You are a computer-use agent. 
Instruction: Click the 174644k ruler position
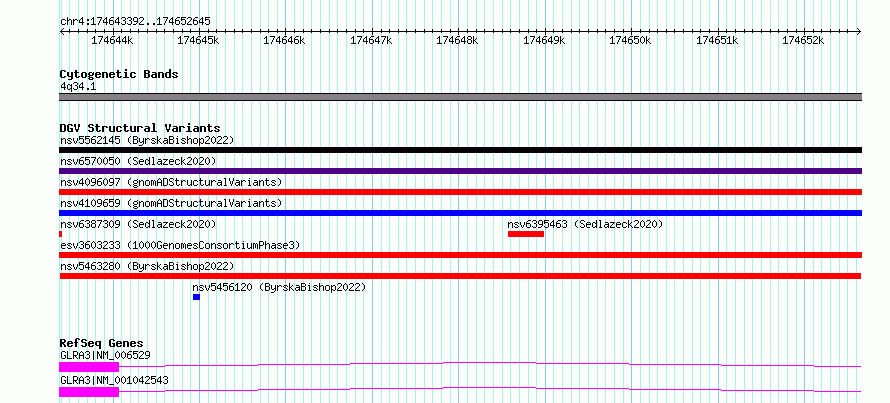(x=112, y=40)
